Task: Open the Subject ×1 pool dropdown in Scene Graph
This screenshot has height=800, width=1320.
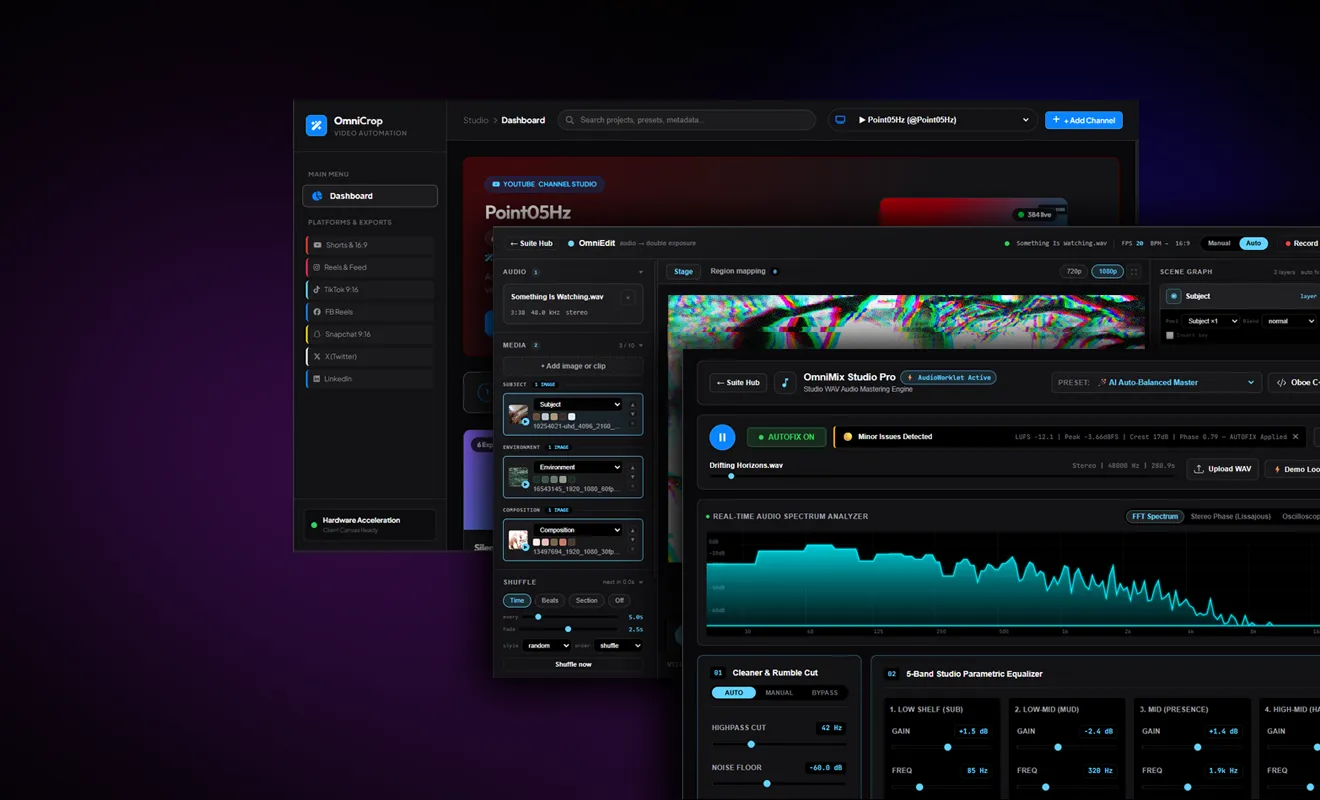Action: (x=1211, y=321)
